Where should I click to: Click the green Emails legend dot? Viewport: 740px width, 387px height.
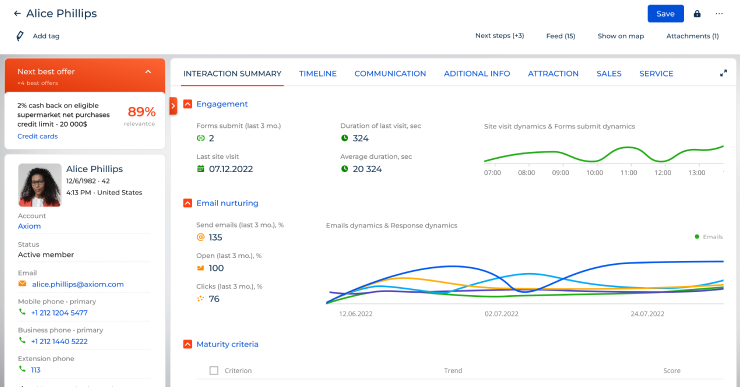click(x=697, y=237)
